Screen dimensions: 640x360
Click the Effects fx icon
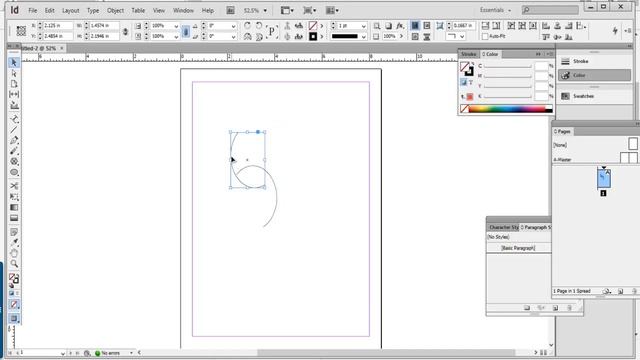[x=400, y=25]
